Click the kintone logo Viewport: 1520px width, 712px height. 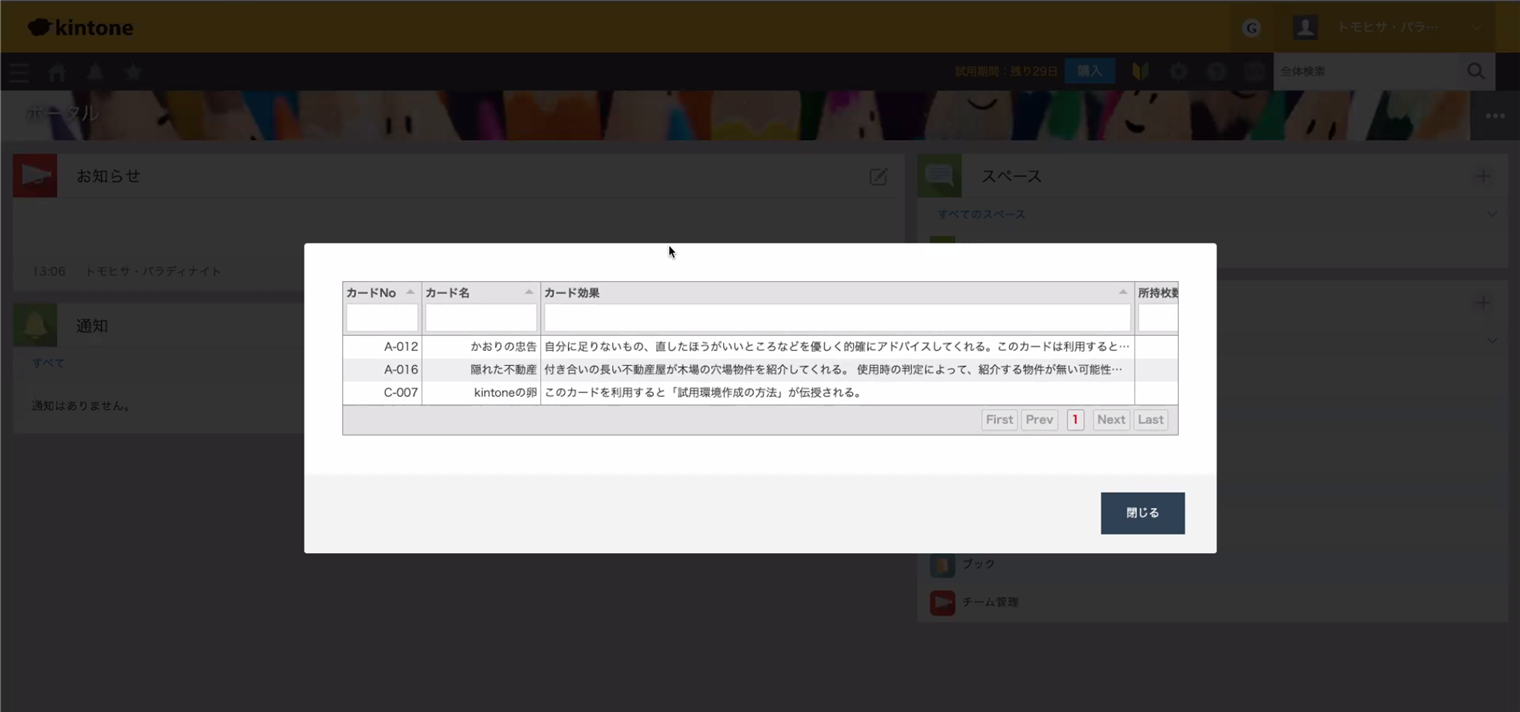pyautogui.click(x=80, y=27)
